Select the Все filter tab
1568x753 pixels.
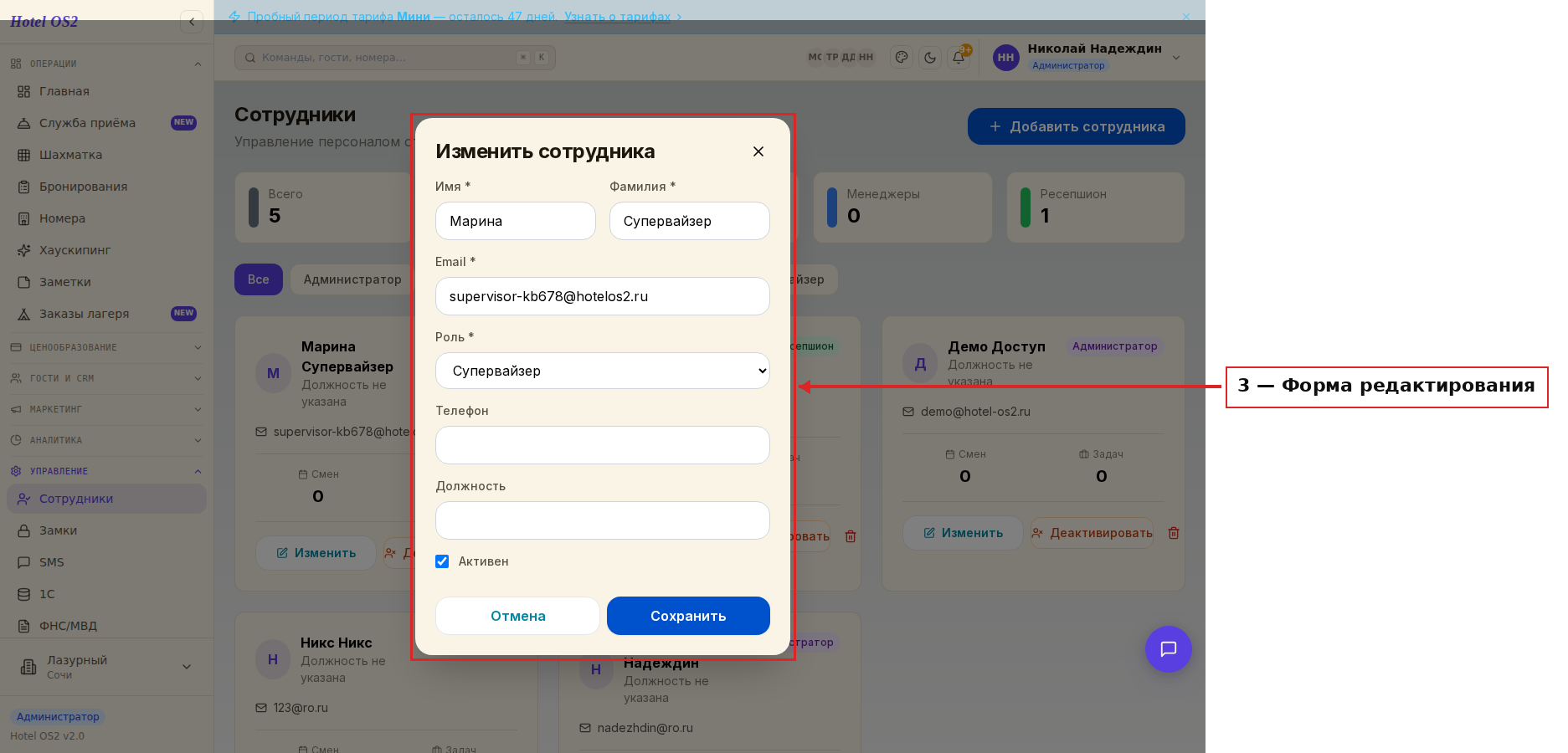coord(259,279)
